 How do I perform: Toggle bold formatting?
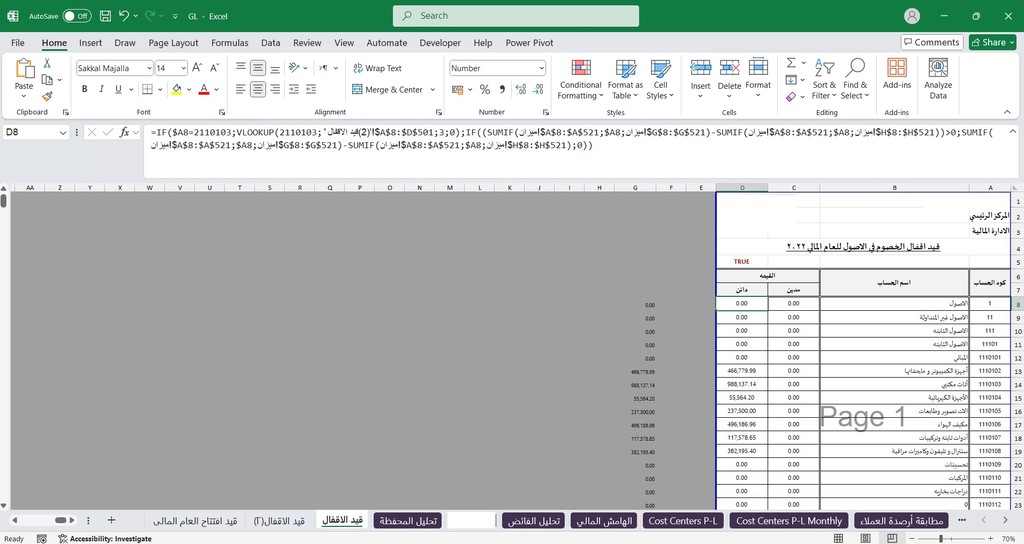click(x=84, y=89)
